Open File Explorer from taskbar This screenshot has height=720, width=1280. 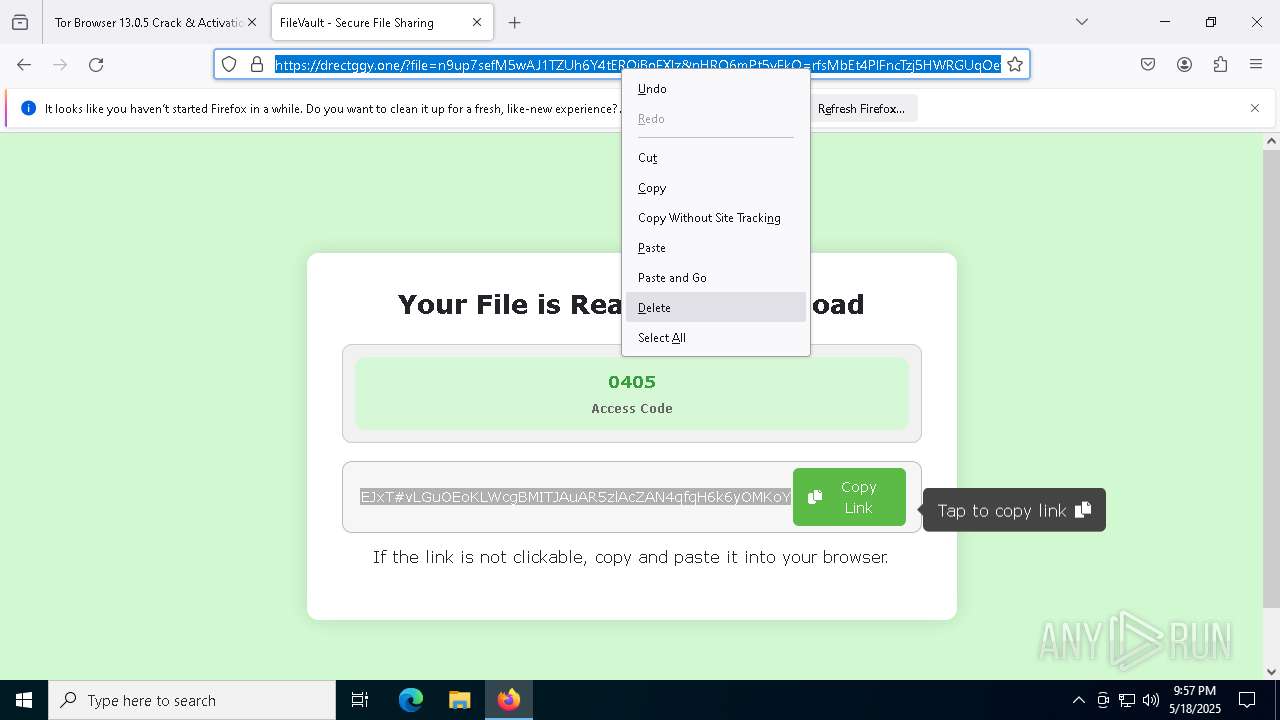point(459,700)
